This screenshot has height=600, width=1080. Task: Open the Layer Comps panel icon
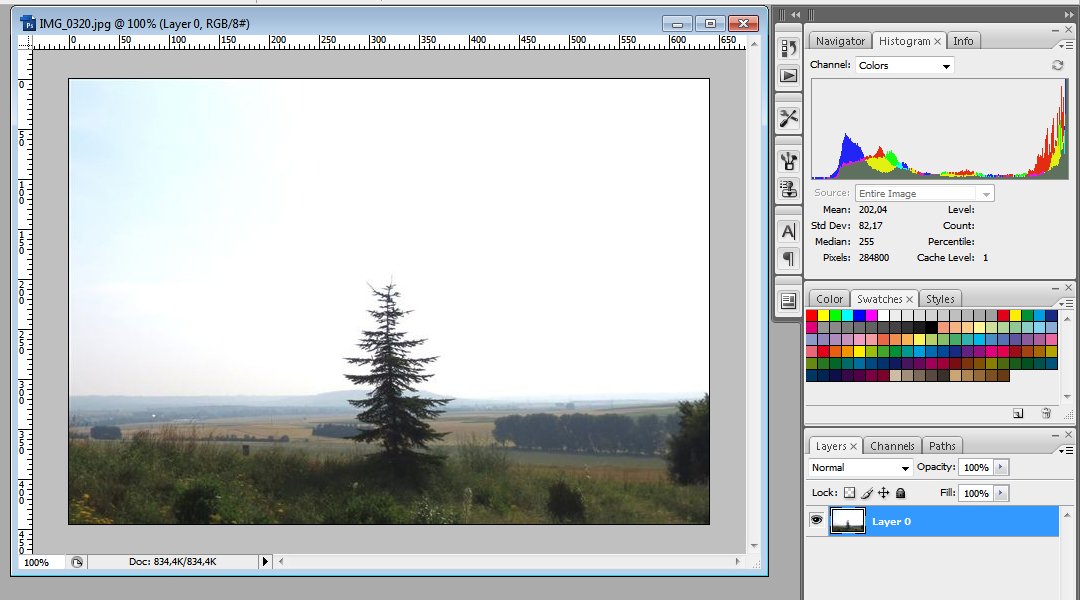click(x=788, y=301)
